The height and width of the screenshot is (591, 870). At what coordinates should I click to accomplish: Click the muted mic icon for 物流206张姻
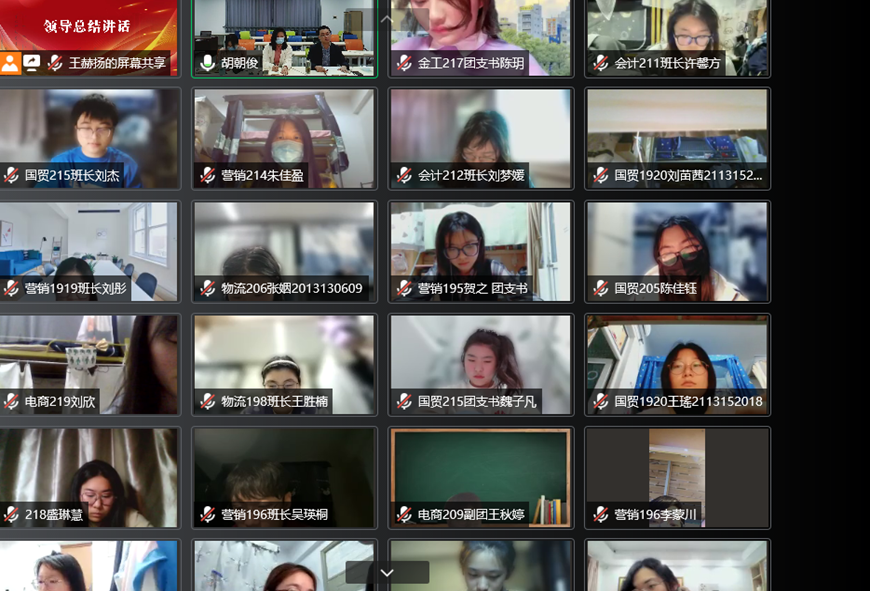coord(207,289)
